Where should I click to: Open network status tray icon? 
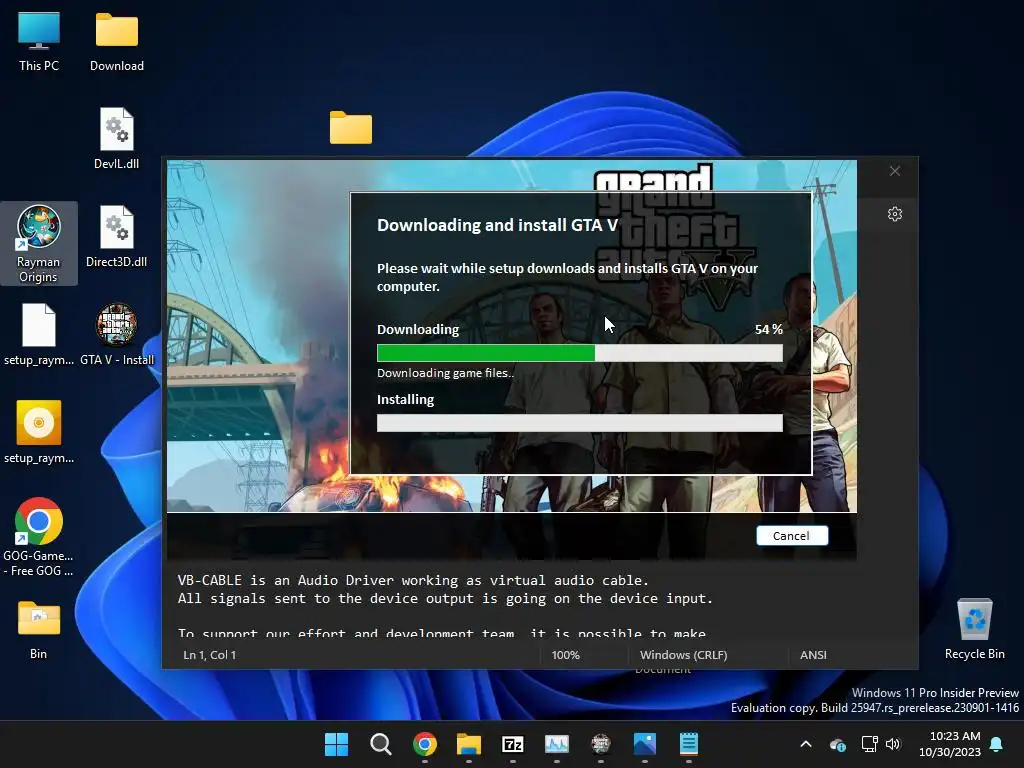(x=869, y=744)
